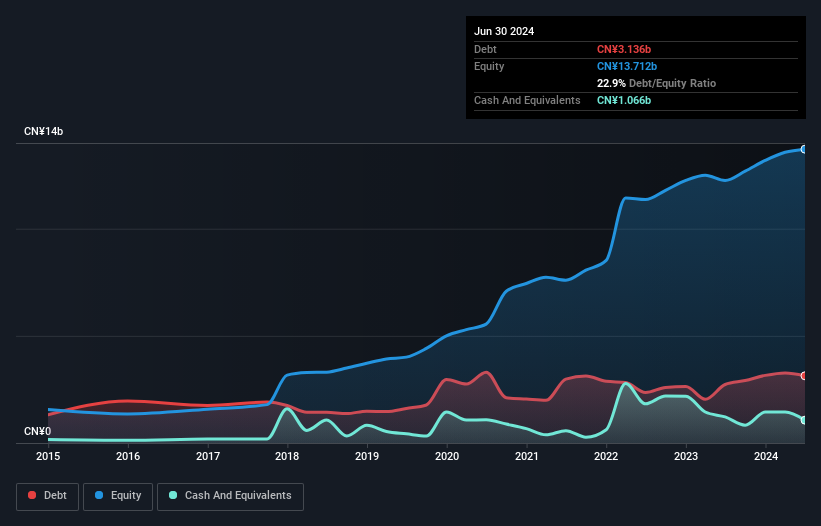The height and width of the screenshot is (526, 821).
Task: Click the 2017 x-axis label
Action: click(x=208, y=456)
